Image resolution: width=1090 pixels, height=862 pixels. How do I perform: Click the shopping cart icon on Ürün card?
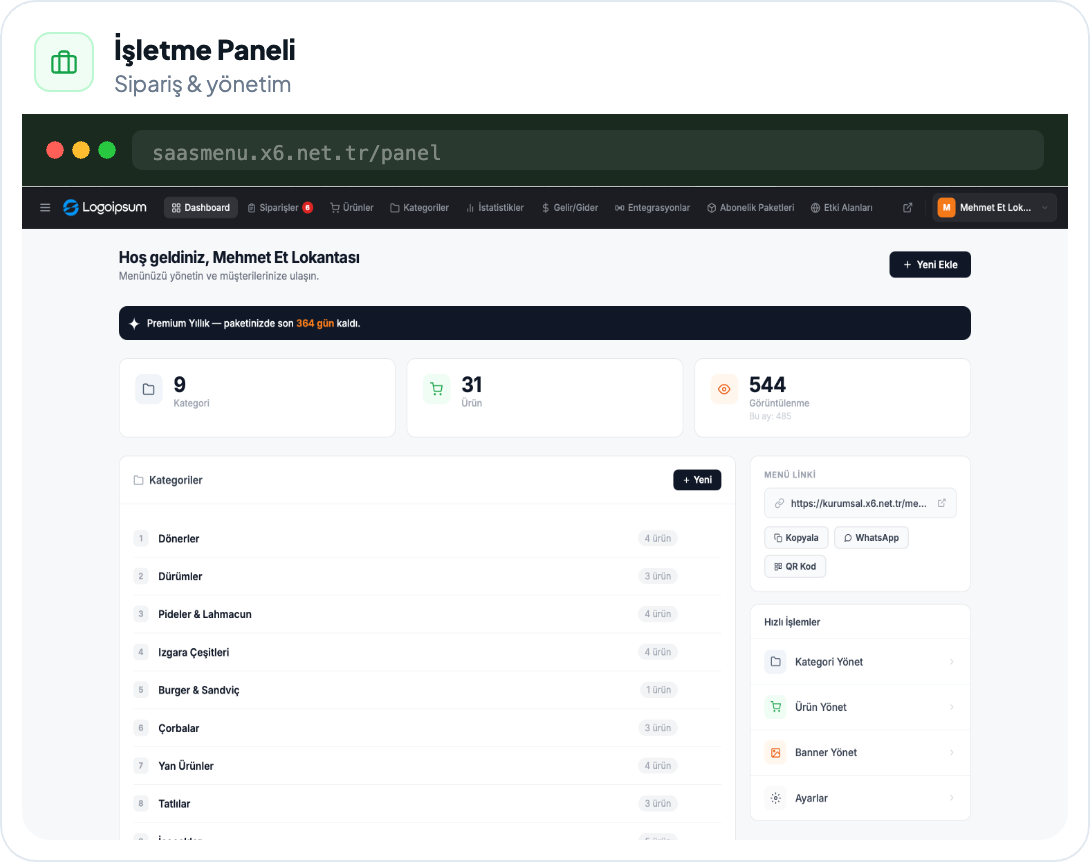coord(437,389)
